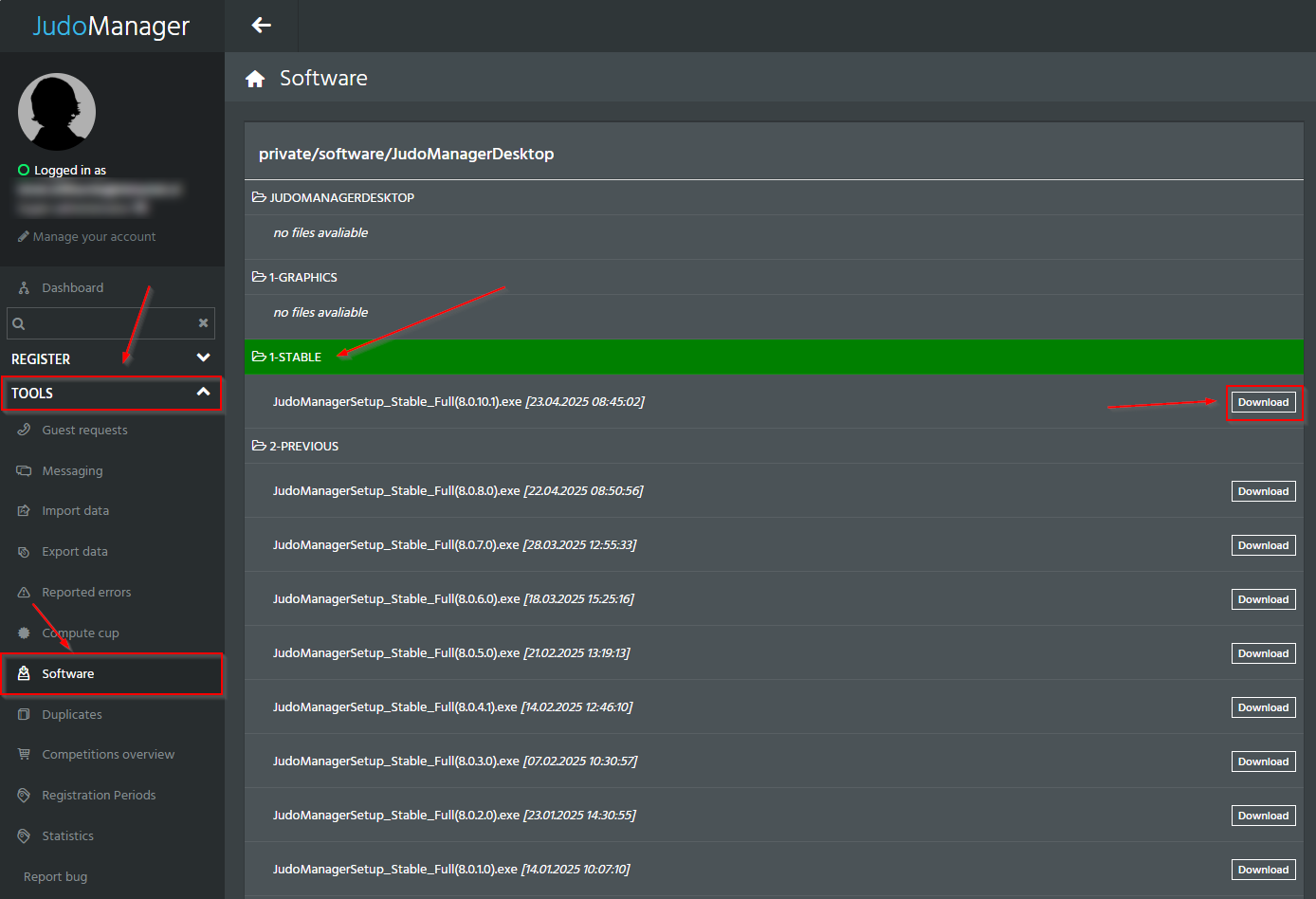Select the 2-PREVIOUS folder label
This screenshot has width=1316, height=899.
(x=304, y=447)
